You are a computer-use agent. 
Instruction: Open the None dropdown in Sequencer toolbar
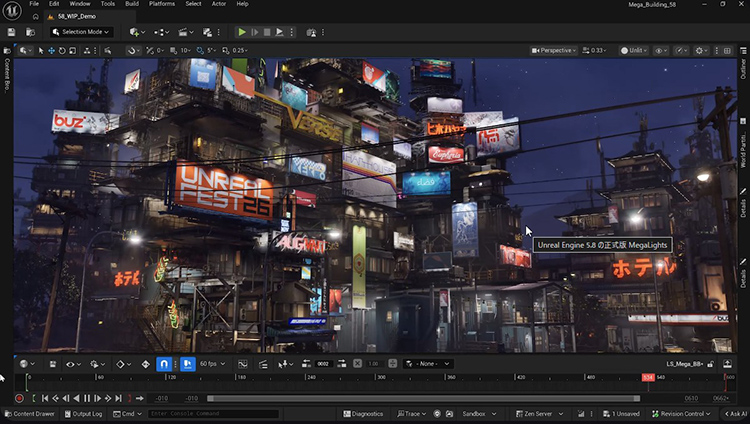(428, 364)
